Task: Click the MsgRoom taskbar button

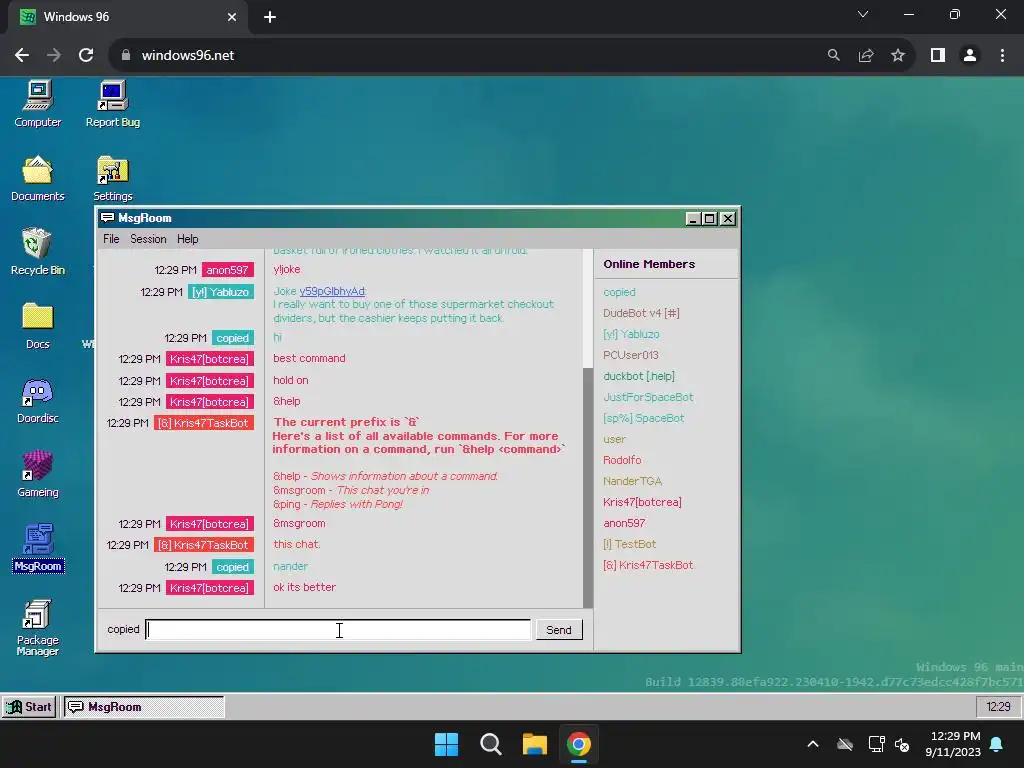Action: 144,707
